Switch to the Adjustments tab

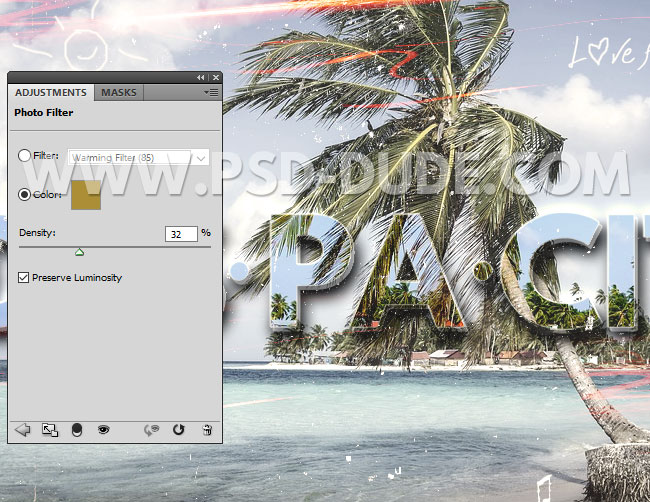coord(51,92)
